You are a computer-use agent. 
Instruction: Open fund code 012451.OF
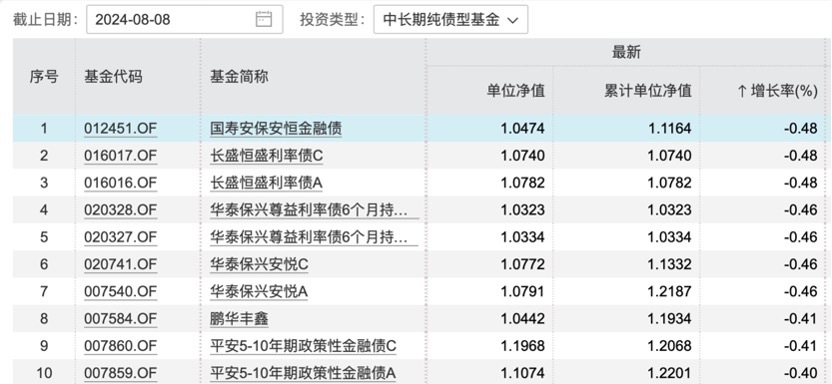point(120,128)
